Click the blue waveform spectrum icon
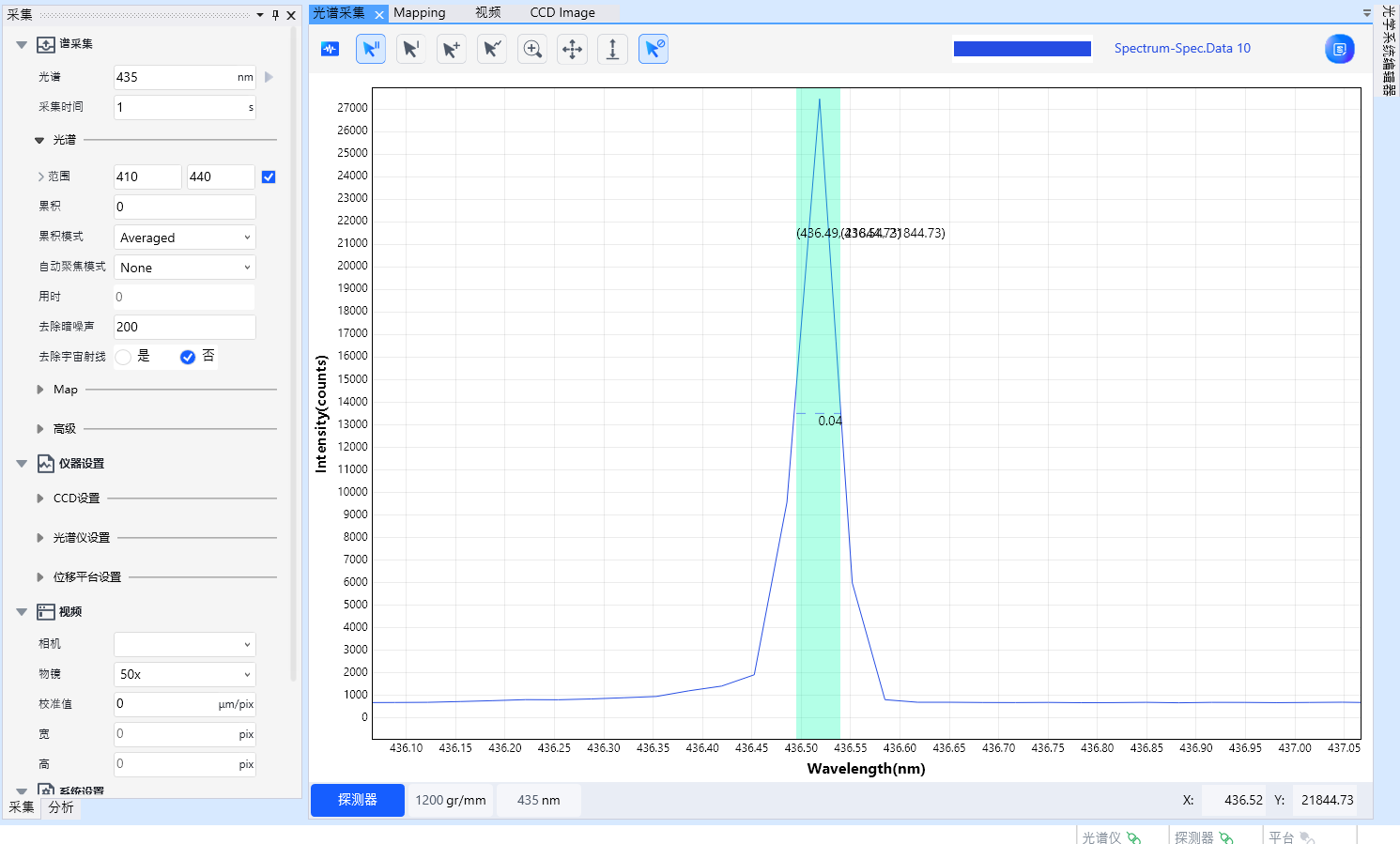1400x844 pixels. click(x=331, y=49)
